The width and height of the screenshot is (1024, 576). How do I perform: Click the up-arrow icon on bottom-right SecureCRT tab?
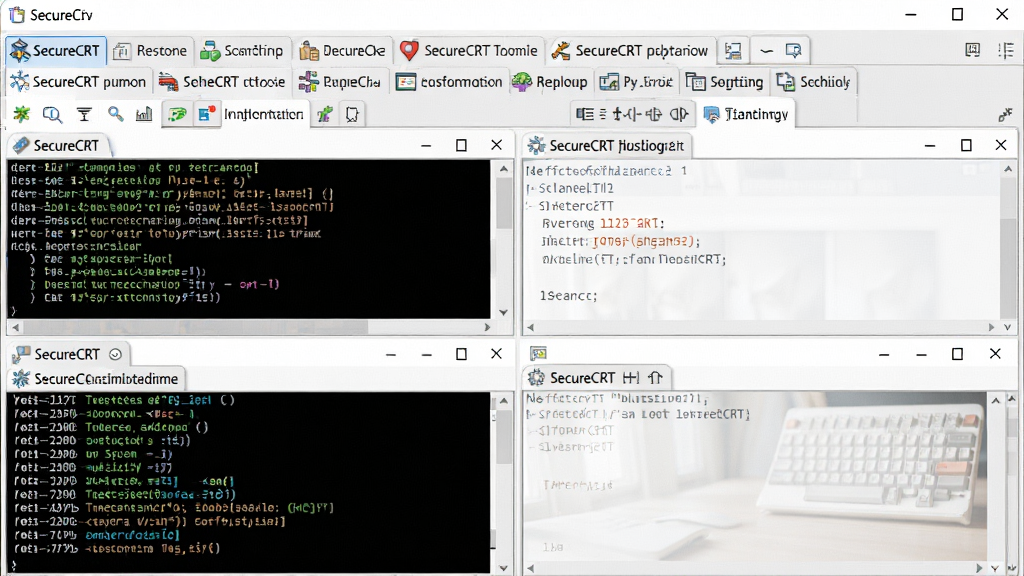[655, 377]
